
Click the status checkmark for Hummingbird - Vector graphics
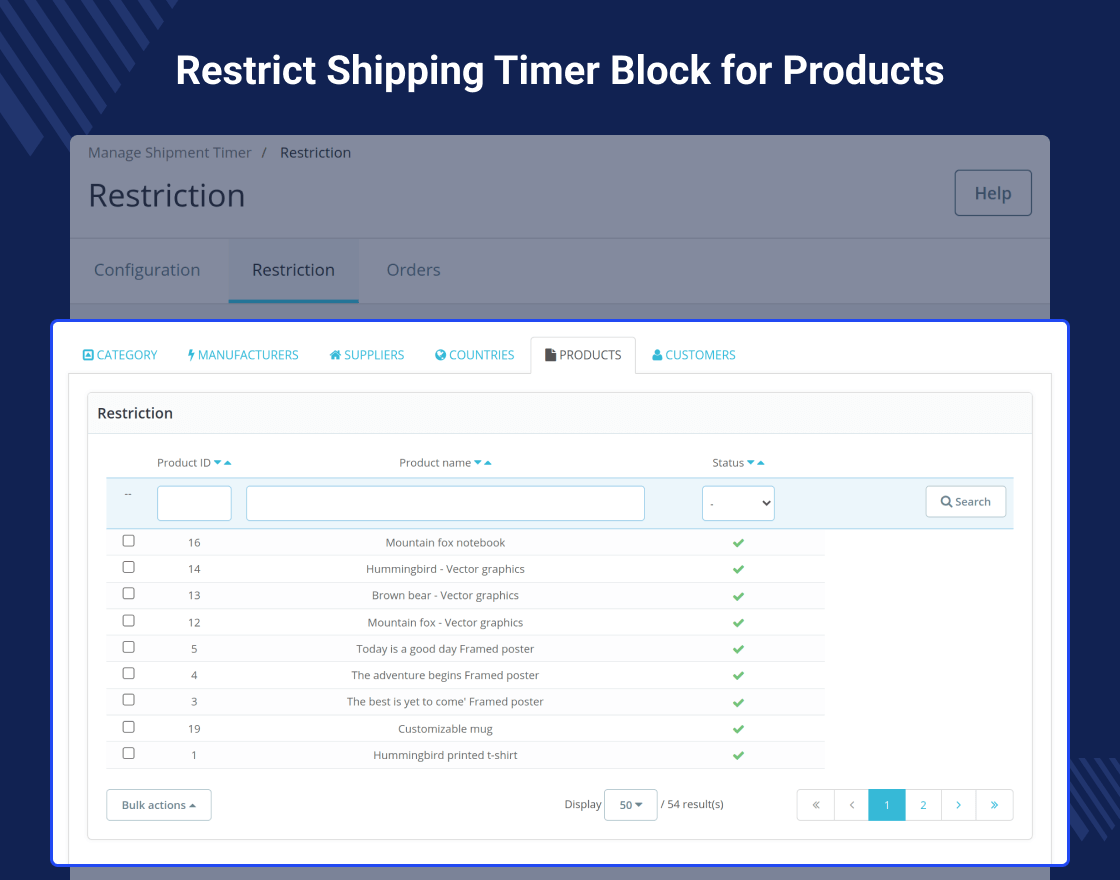[x=738, y=569]
